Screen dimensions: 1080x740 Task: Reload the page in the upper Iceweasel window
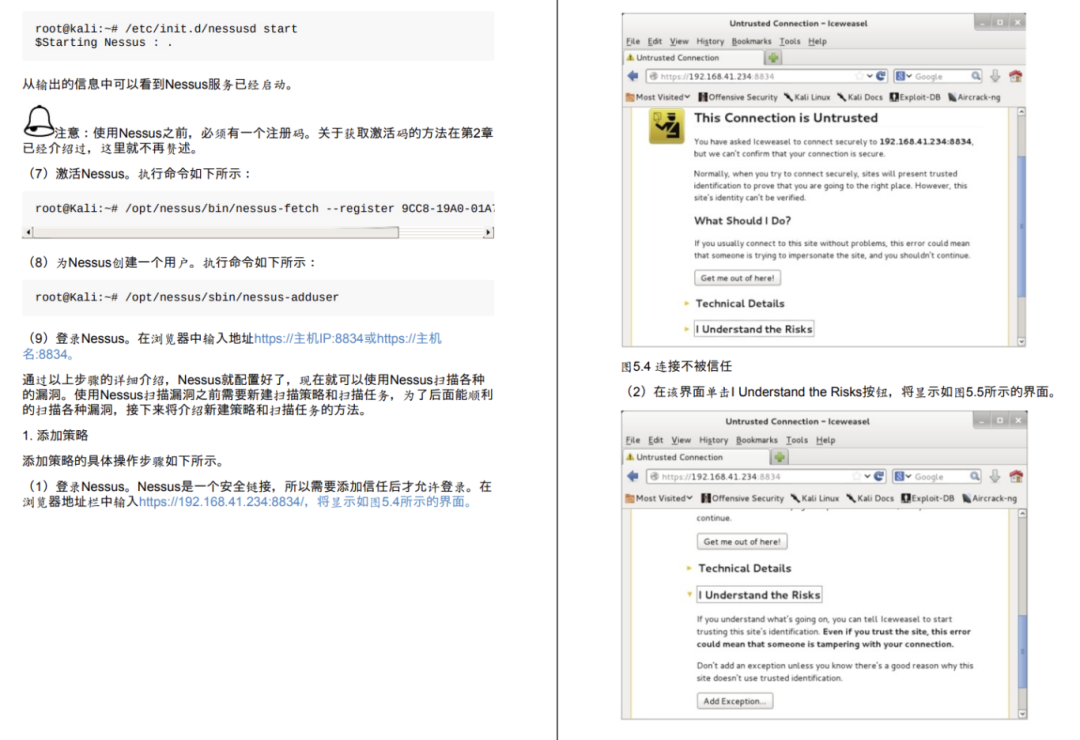point(880,76)
